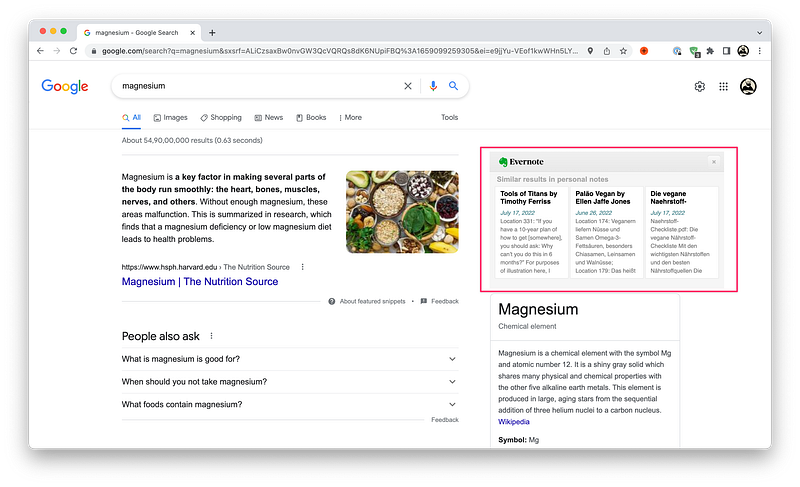
Task: Open the Google apps grid
Action: [723, 87]
